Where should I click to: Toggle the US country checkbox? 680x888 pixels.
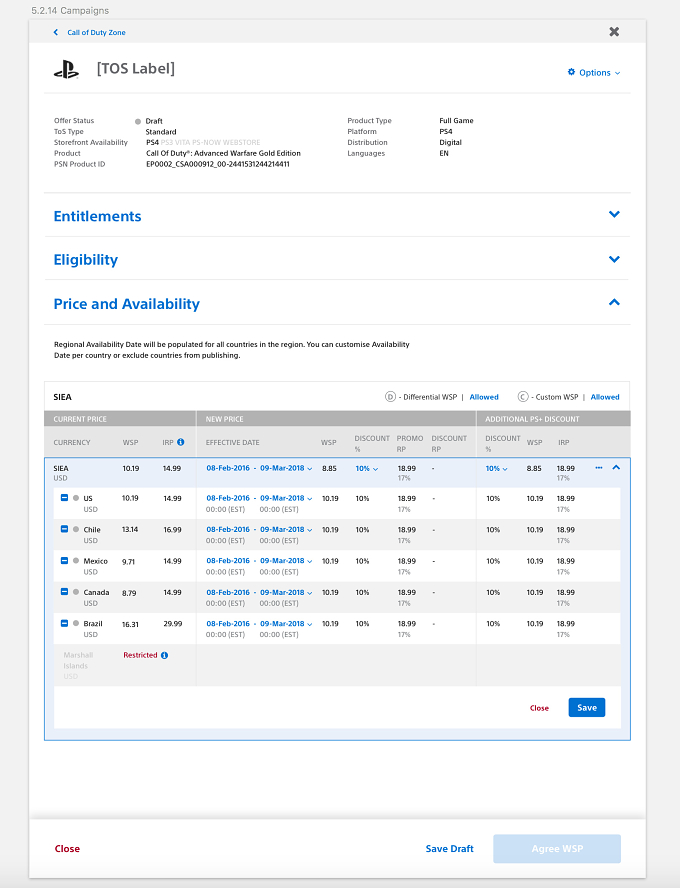[x=65, y=498]
